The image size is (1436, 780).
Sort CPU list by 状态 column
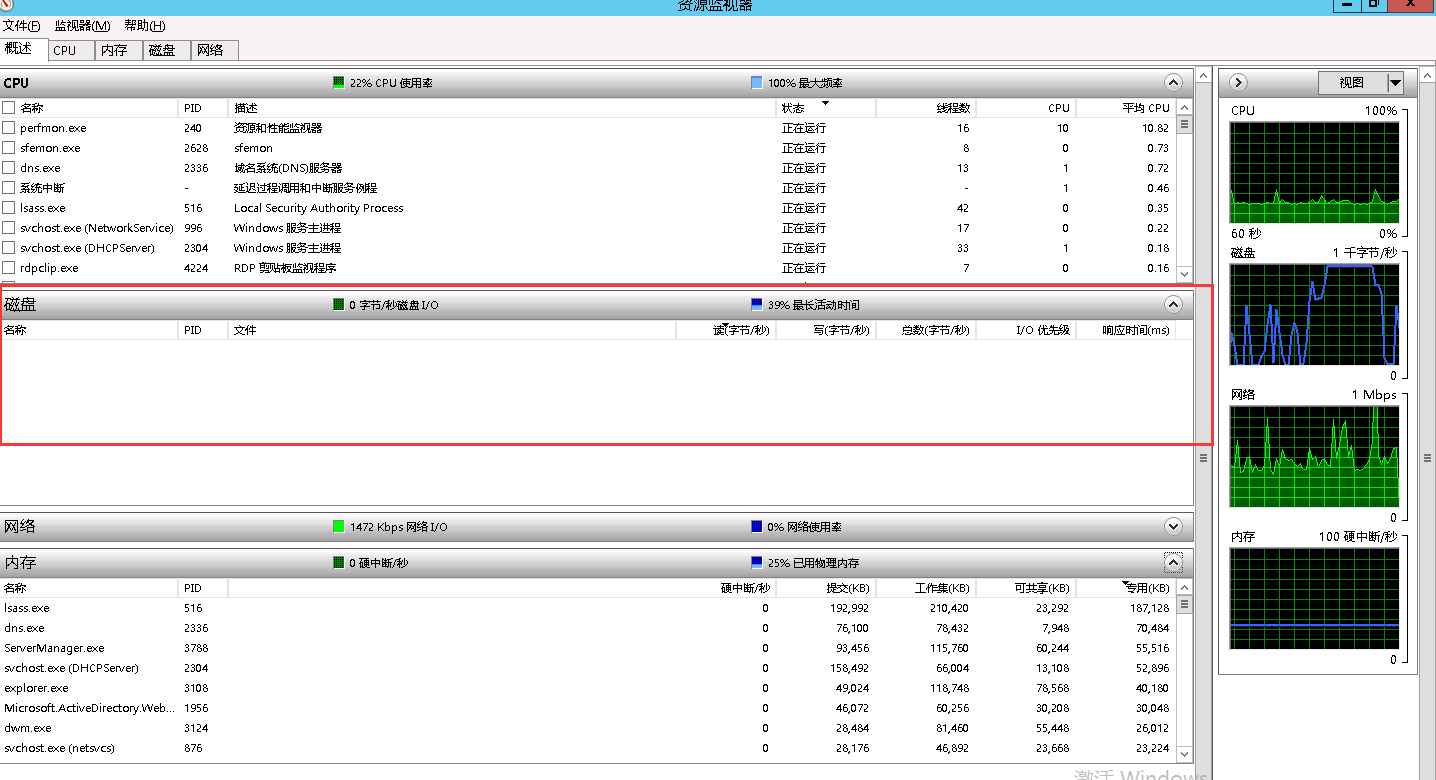coord(826,107)
